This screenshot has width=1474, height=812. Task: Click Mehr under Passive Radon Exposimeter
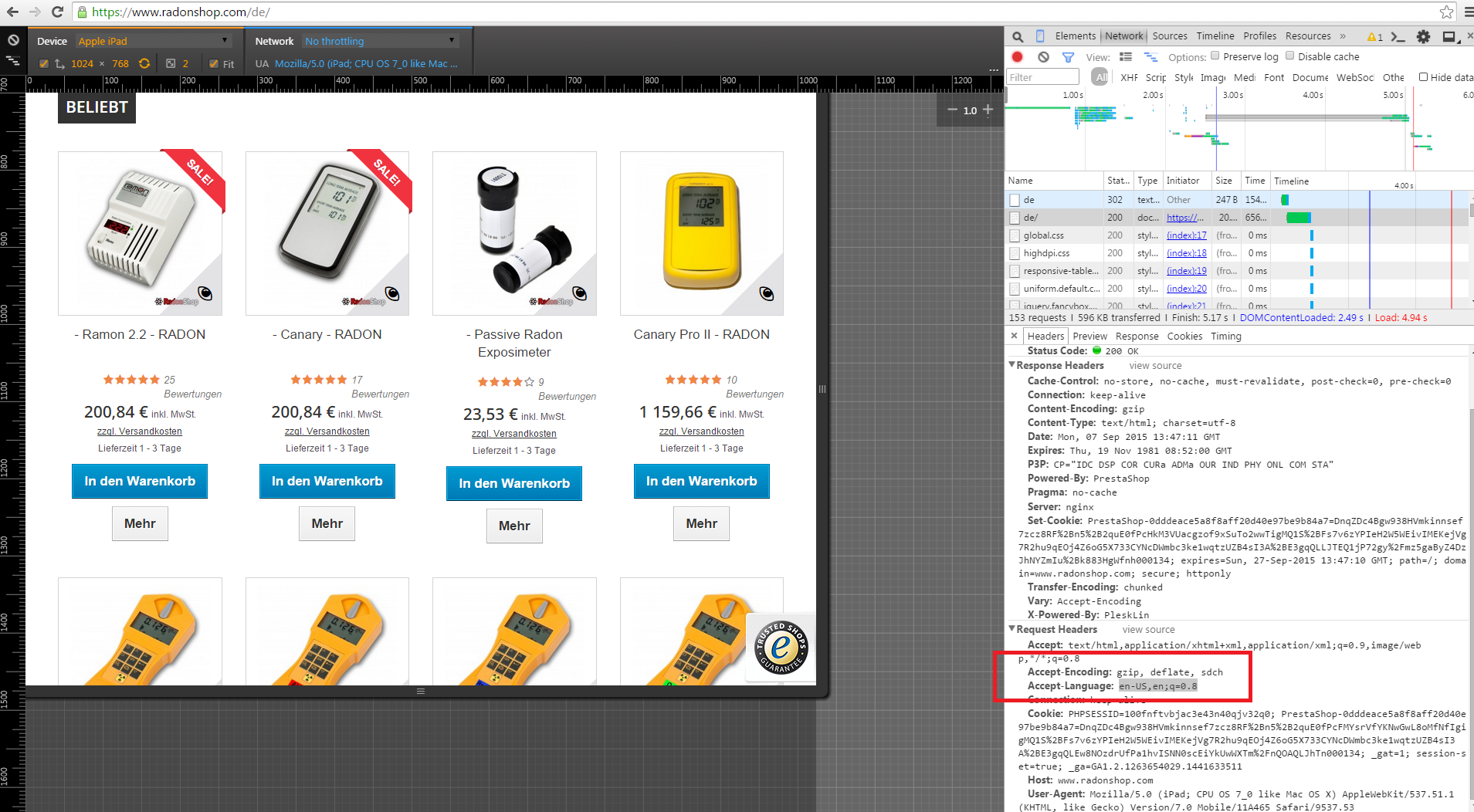point(514,526)
